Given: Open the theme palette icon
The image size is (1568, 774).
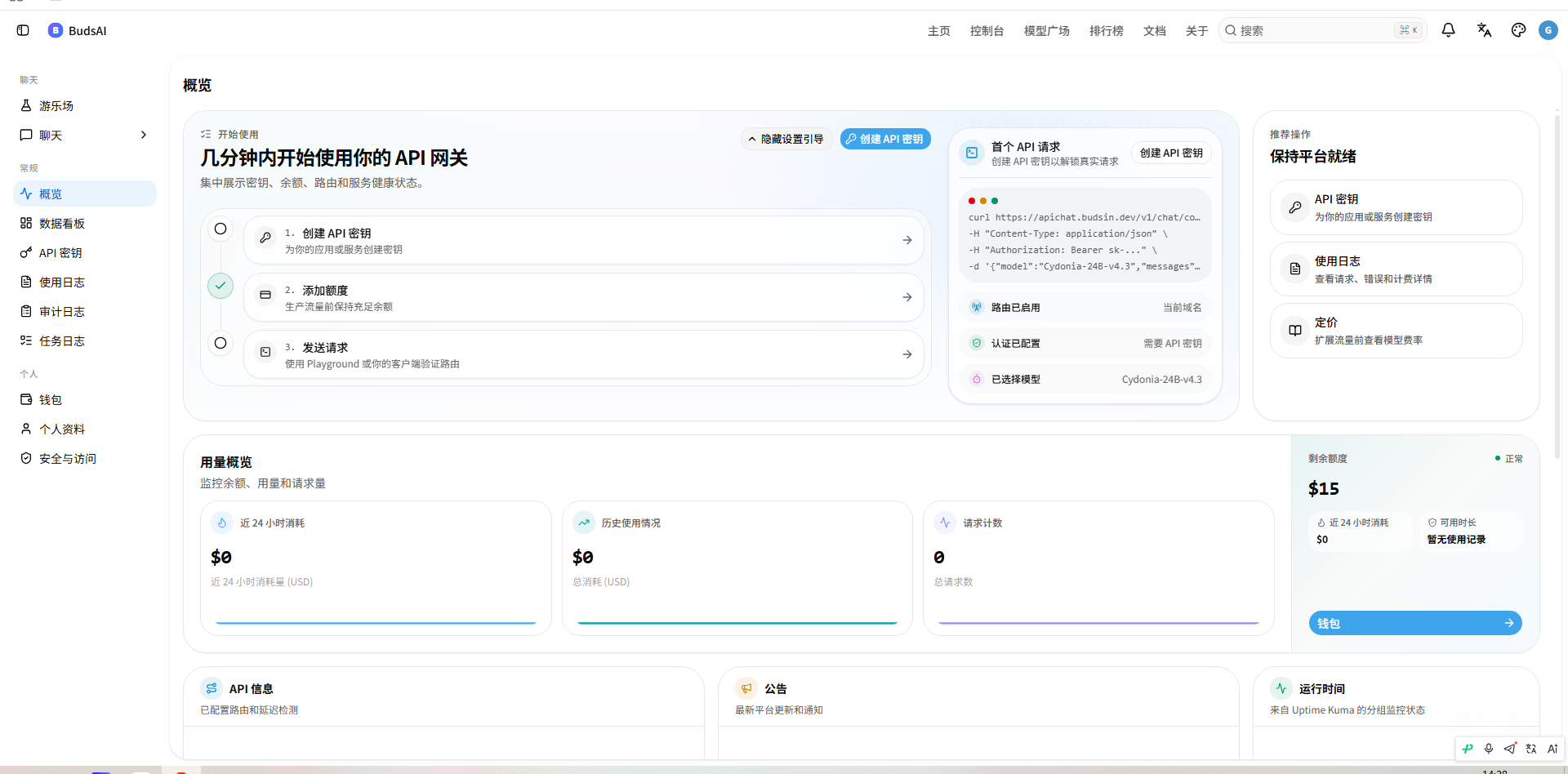Looking at the screenshot, I should pyautogui.click(x=1518, y=30).
